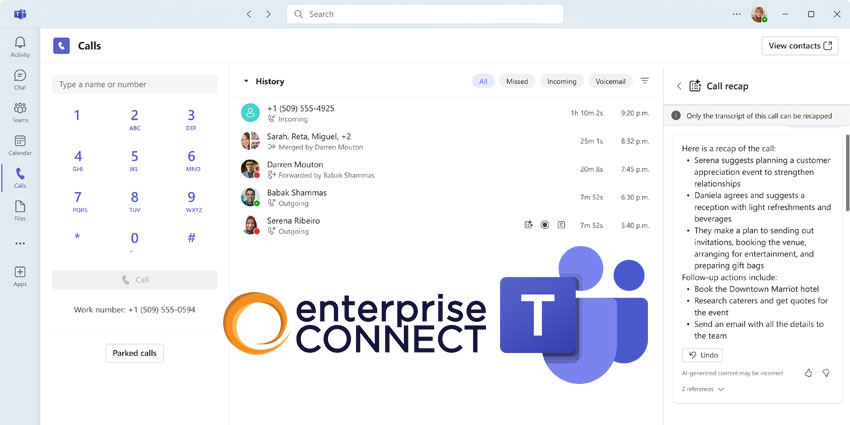
Task: Click the 9:20 p.m. call time
Action: point(635,113)
